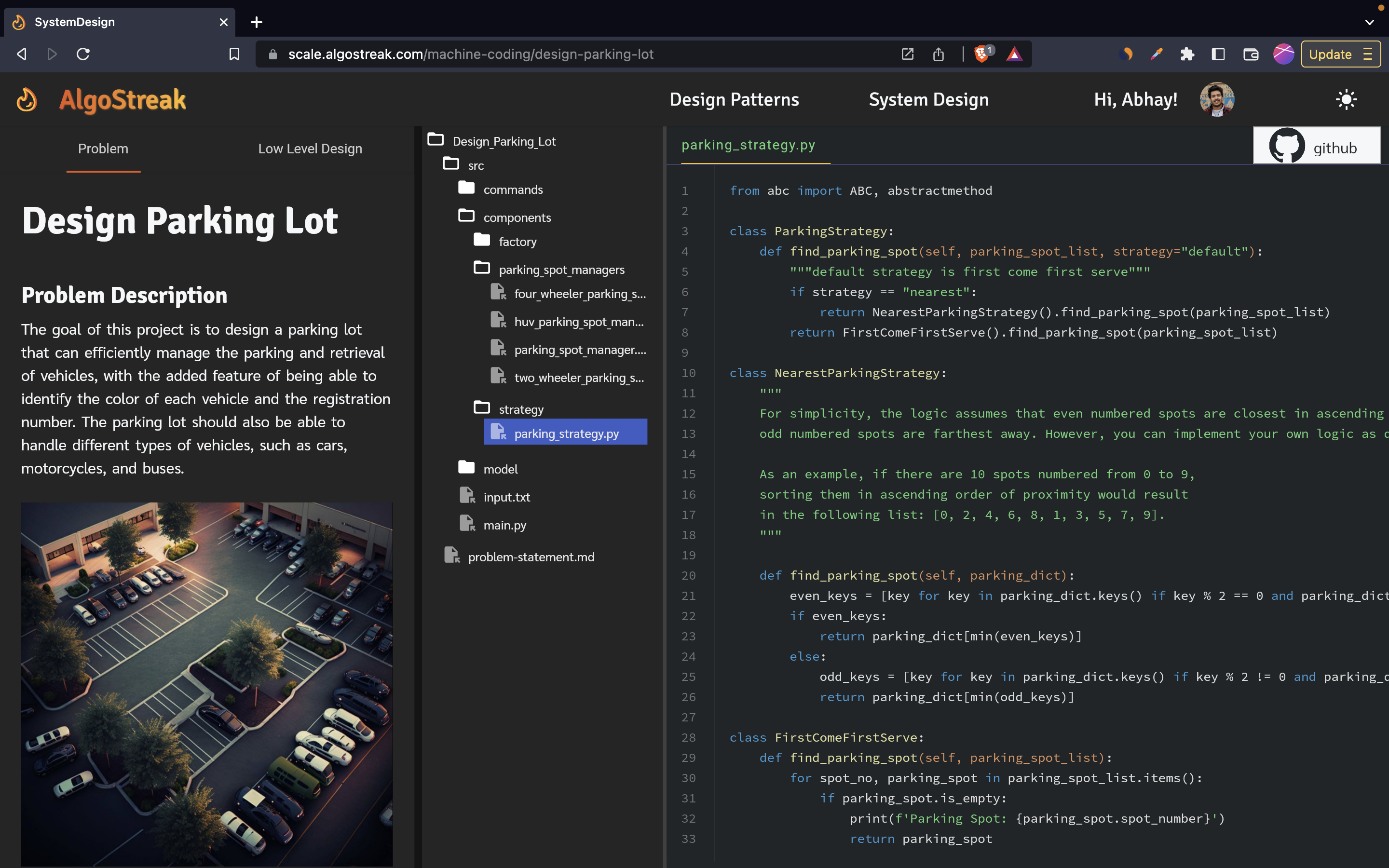Click the browser bookmark star icon
1389x868 pixels.
pyautogui.click(x=234, y=54)
